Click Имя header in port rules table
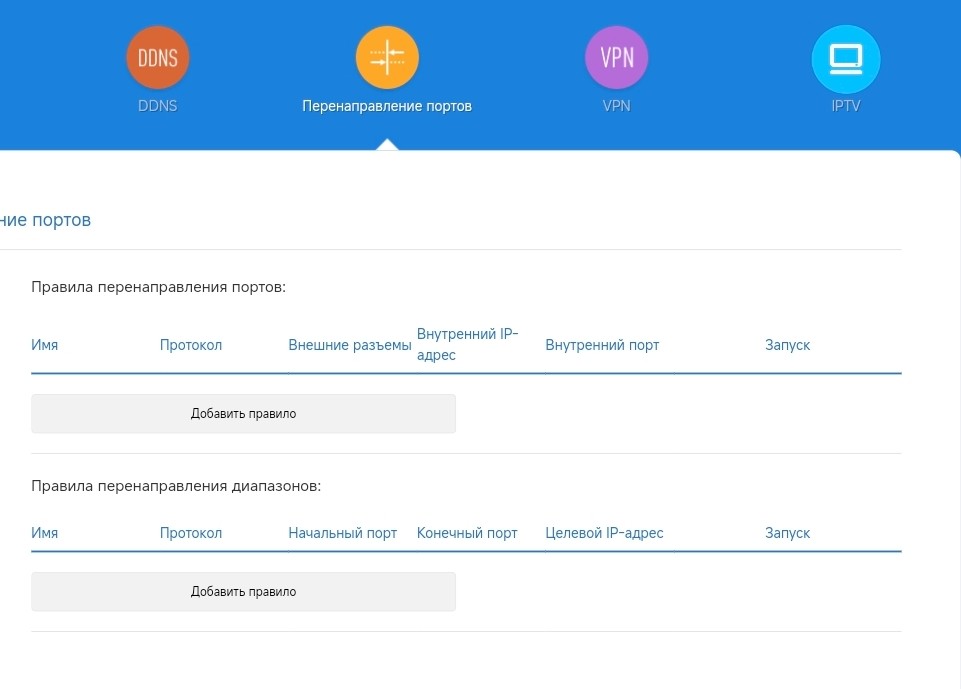Screen dimensions: 961x689 (45, 345)
